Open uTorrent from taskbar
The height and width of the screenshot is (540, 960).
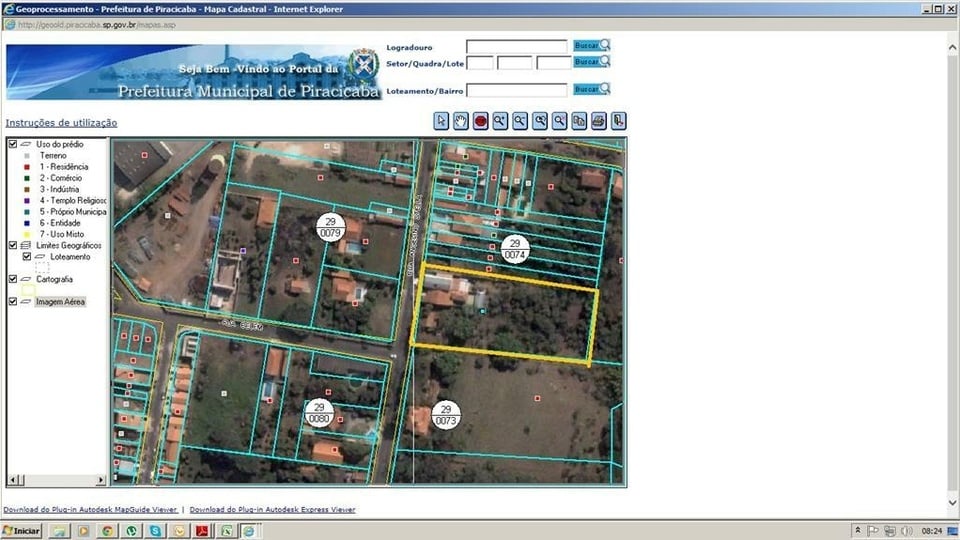[131, 531]
